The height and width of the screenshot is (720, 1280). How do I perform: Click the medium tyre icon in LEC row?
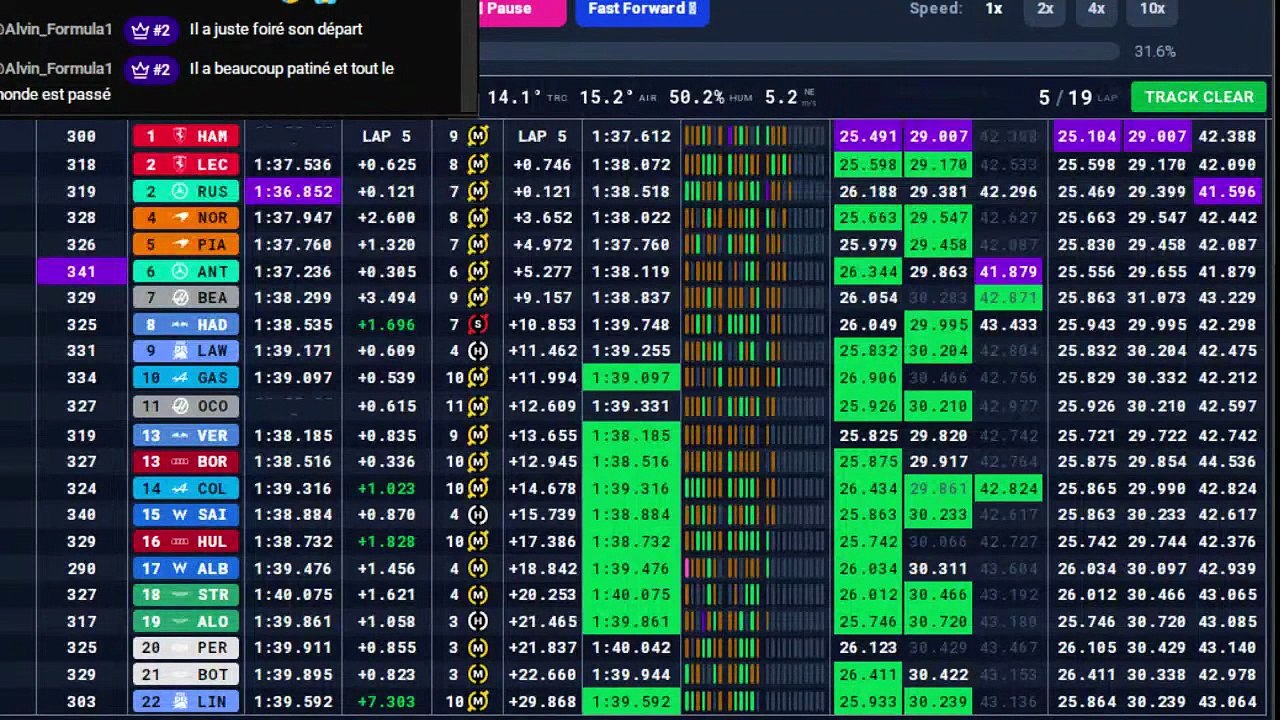pos(478,164)
